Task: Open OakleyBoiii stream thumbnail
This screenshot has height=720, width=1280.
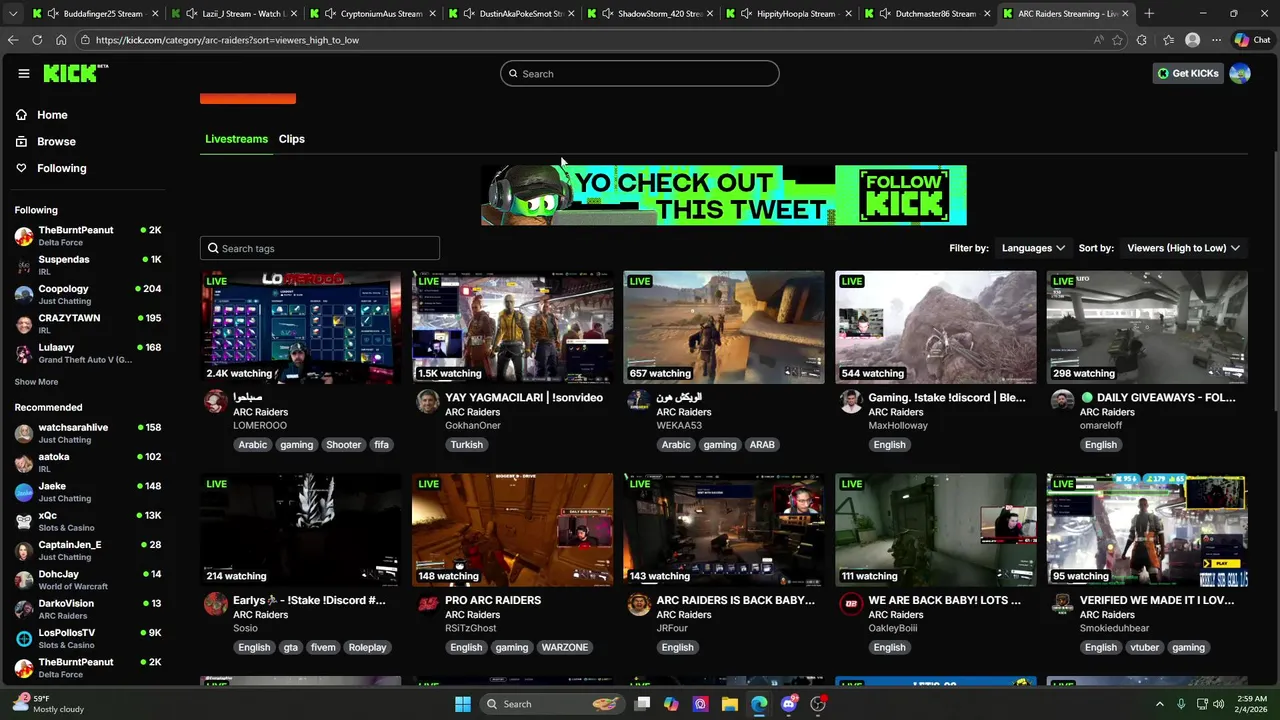Action: pyautogui.click(x=936, y=530)
